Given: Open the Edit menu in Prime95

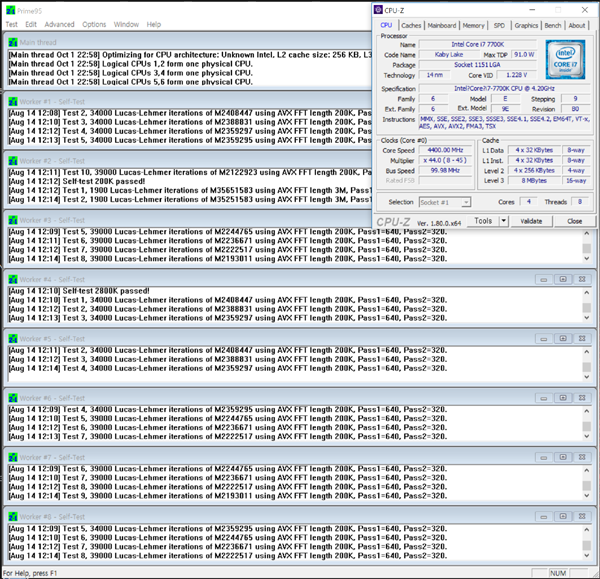Looking at the screenshot, I should click(x=31, y=24).
